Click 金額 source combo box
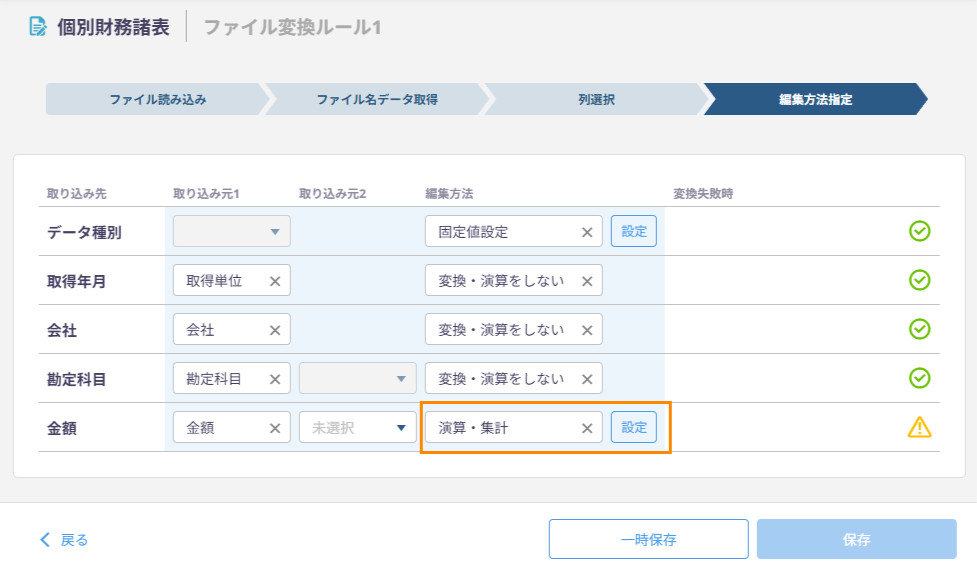Viewport: 977px width, 571px height. (232, 428)
